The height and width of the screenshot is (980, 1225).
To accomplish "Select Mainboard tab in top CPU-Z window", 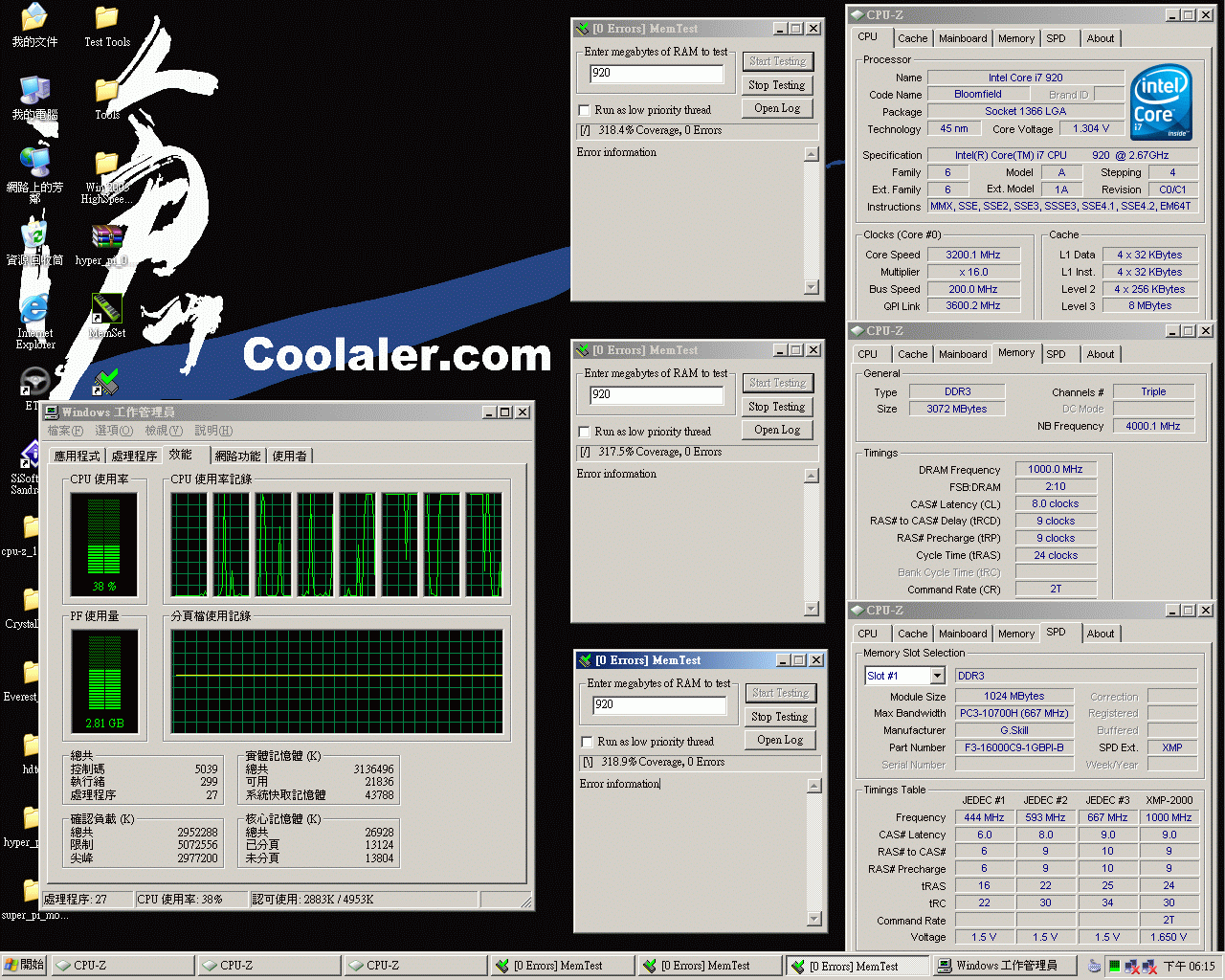I will pos(963,38).
